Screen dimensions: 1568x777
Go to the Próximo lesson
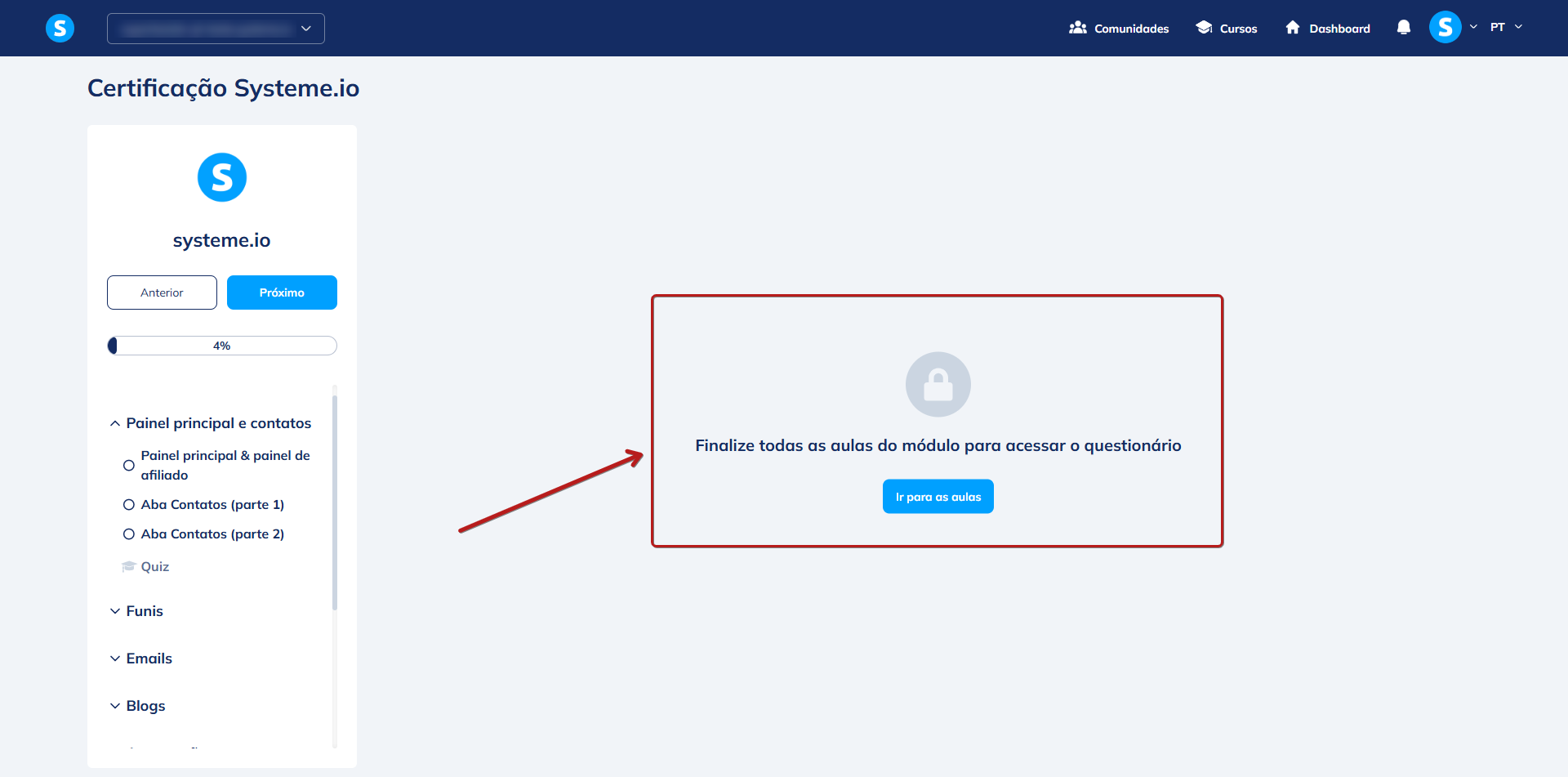[x=282, y=292]
